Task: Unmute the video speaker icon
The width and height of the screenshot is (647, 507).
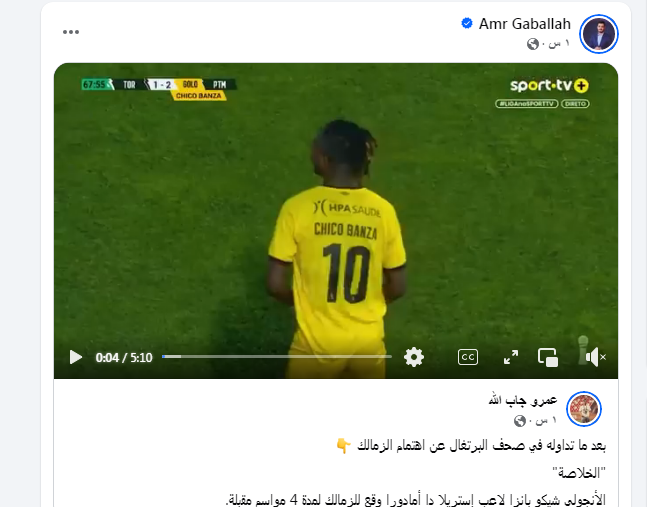Action: click(x=595, y=357)
